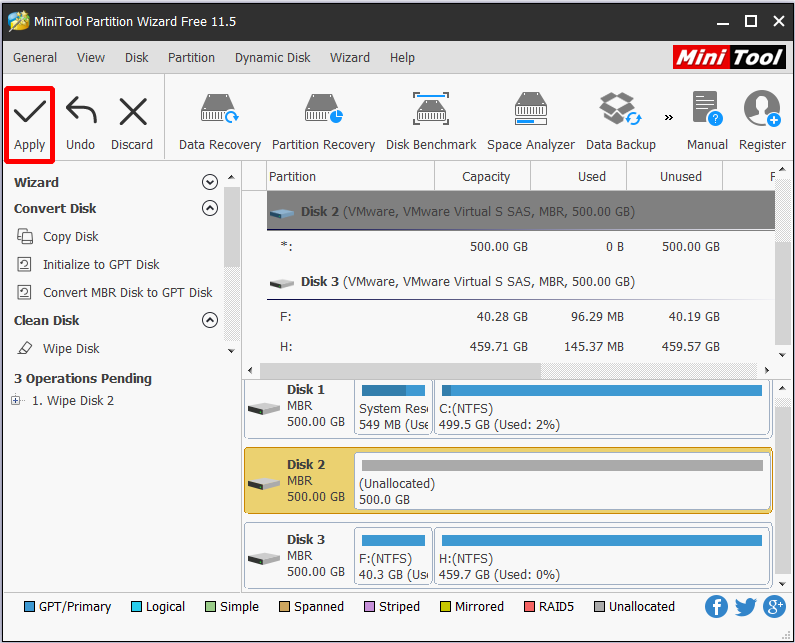Open the Data Backup tool
The width and height of the screenshot is (795, 643).
621,122
